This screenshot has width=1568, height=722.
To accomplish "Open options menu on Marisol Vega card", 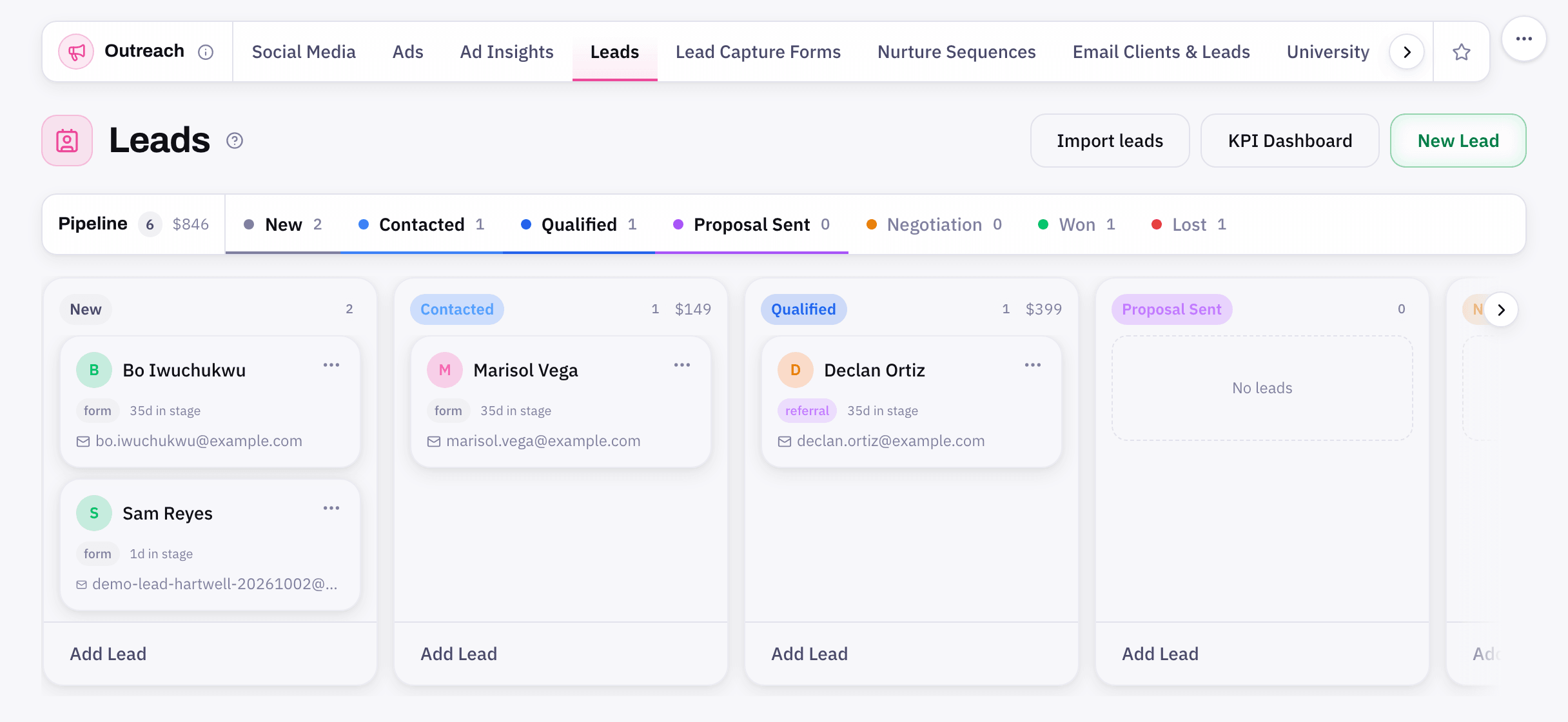I will coord(682,365).
